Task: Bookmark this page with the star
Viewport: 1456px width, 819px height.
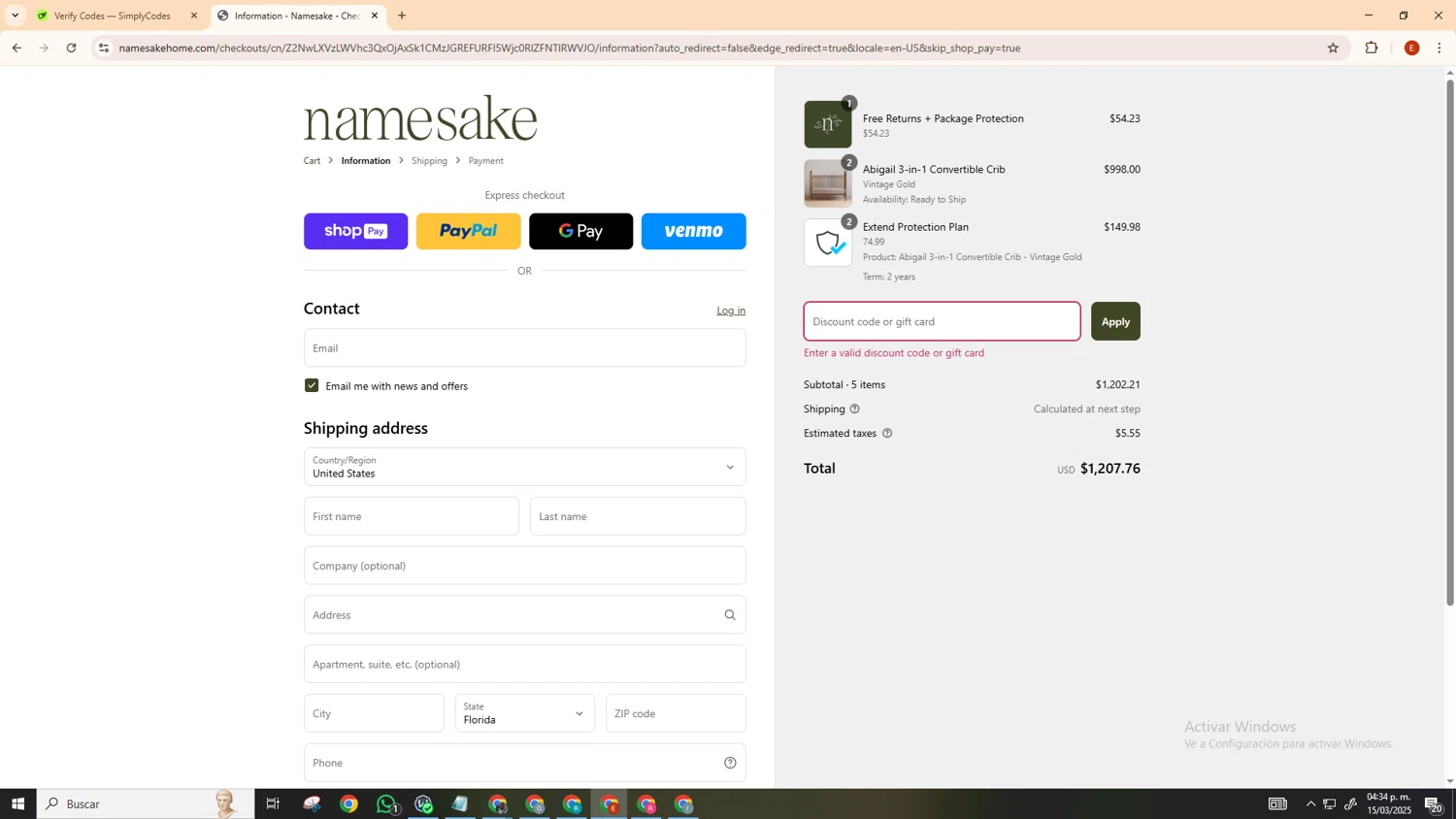Action: (1333, 48)
